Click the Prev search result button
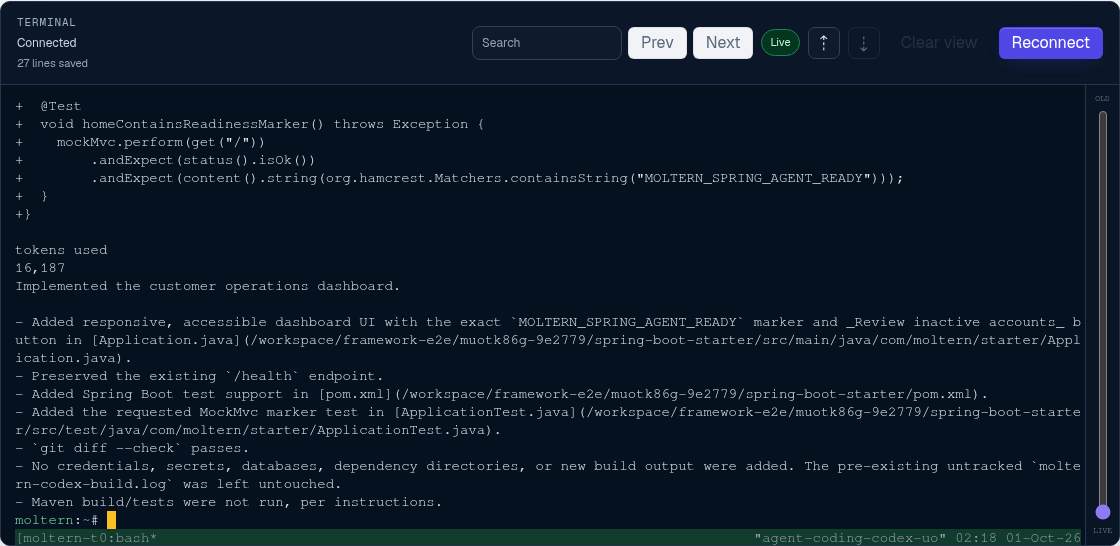This screenshot has height=546, width=1120. [x=657, y=43]
